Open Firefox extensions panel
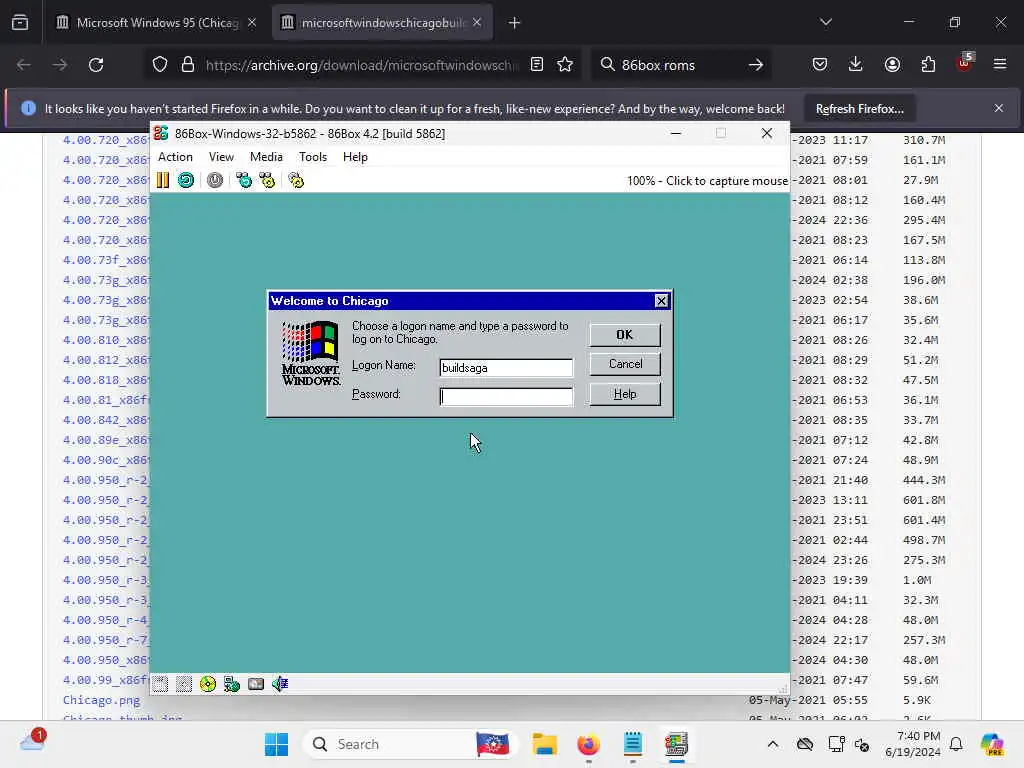This screenshot has height=768, width=1024. [928, 64]
